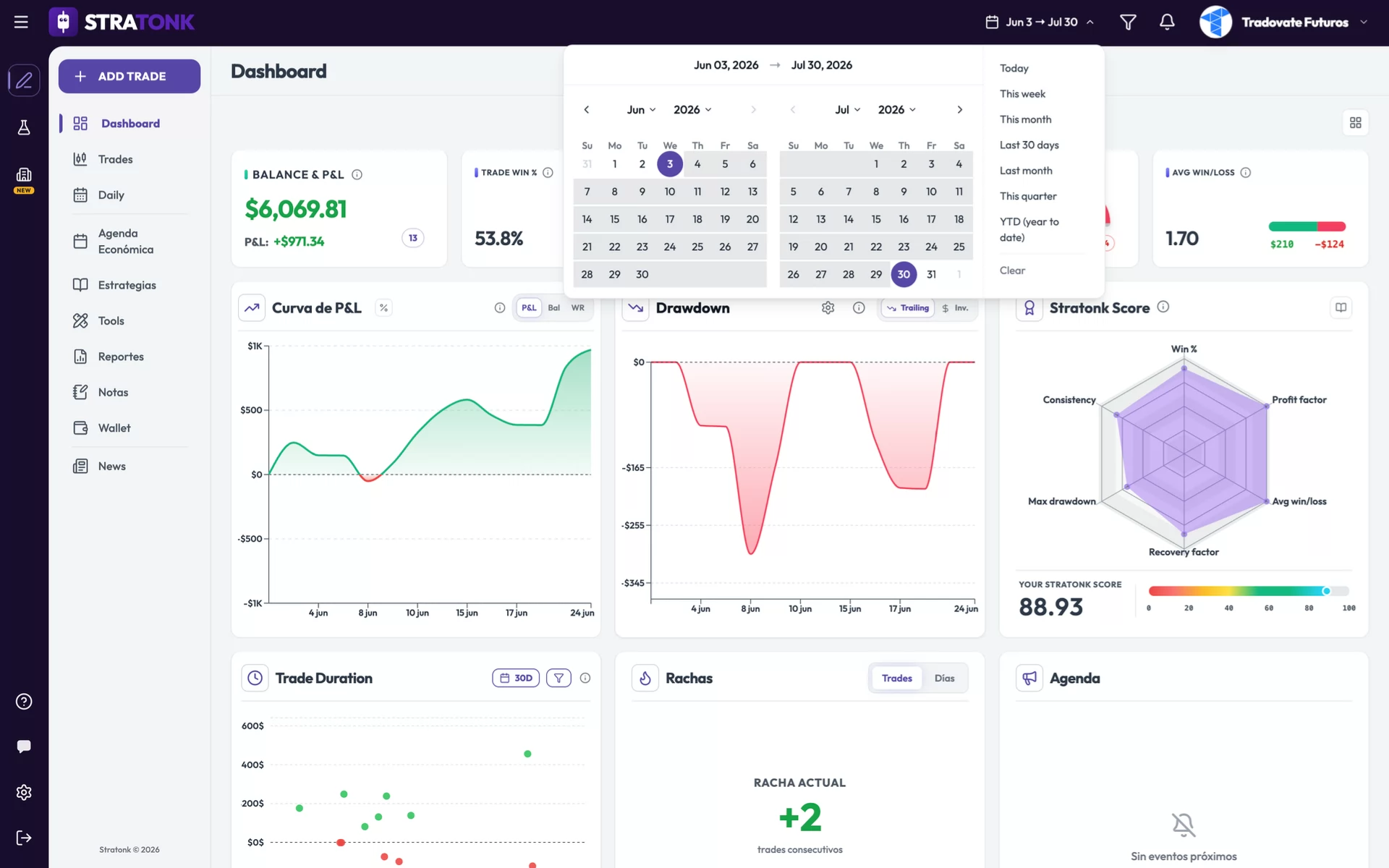Switch Rachas to Días view

[x=944, y=678]
